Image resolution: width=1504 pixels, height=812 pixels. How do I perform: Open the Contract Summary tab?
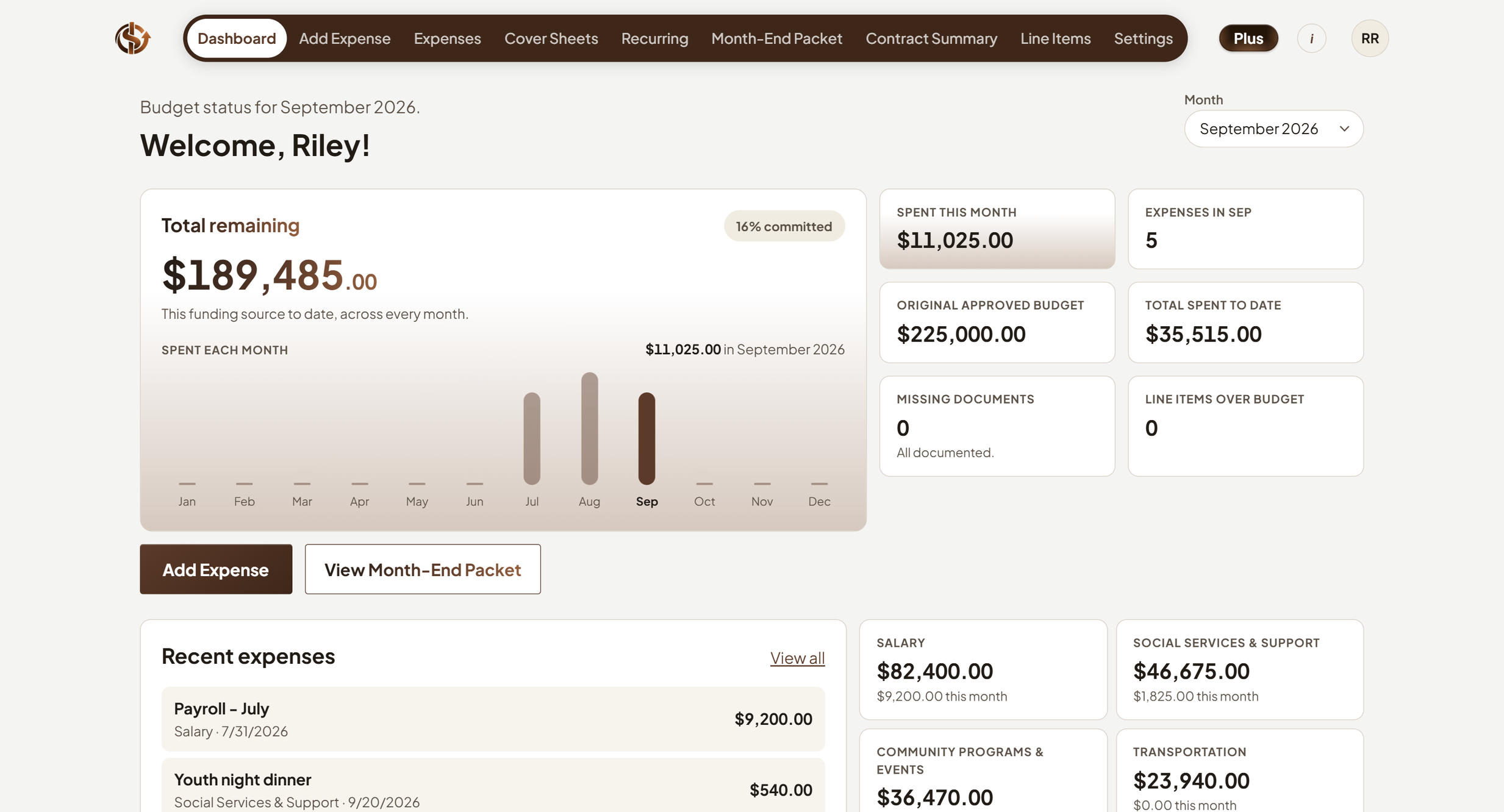pos(931,38)
